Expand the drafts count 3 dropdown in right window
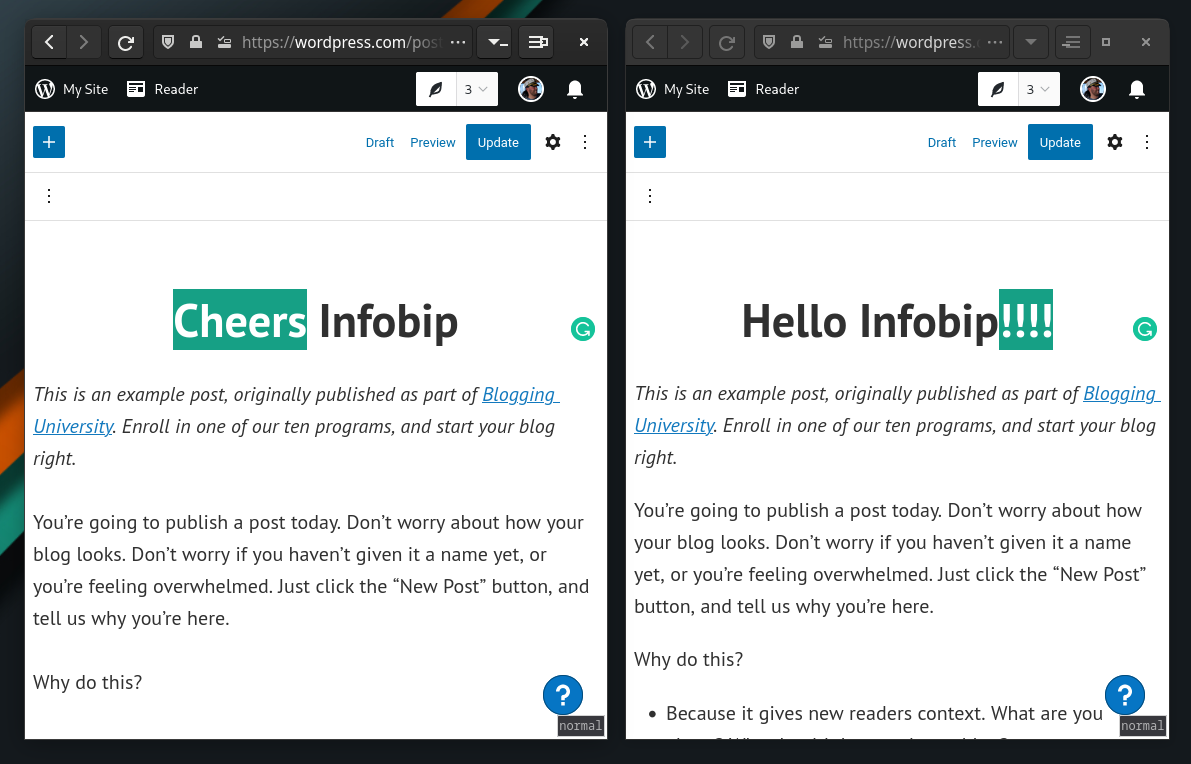Viewport: 1191px width, 764px height. (1039, 90)
